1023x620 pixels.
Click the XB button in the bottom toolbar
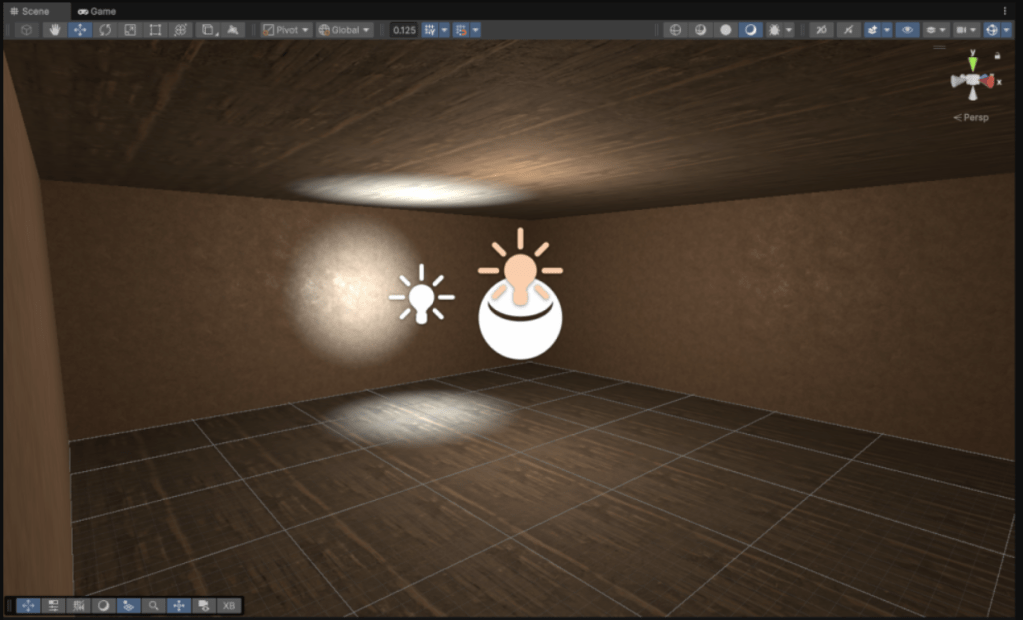click(229, 605)
